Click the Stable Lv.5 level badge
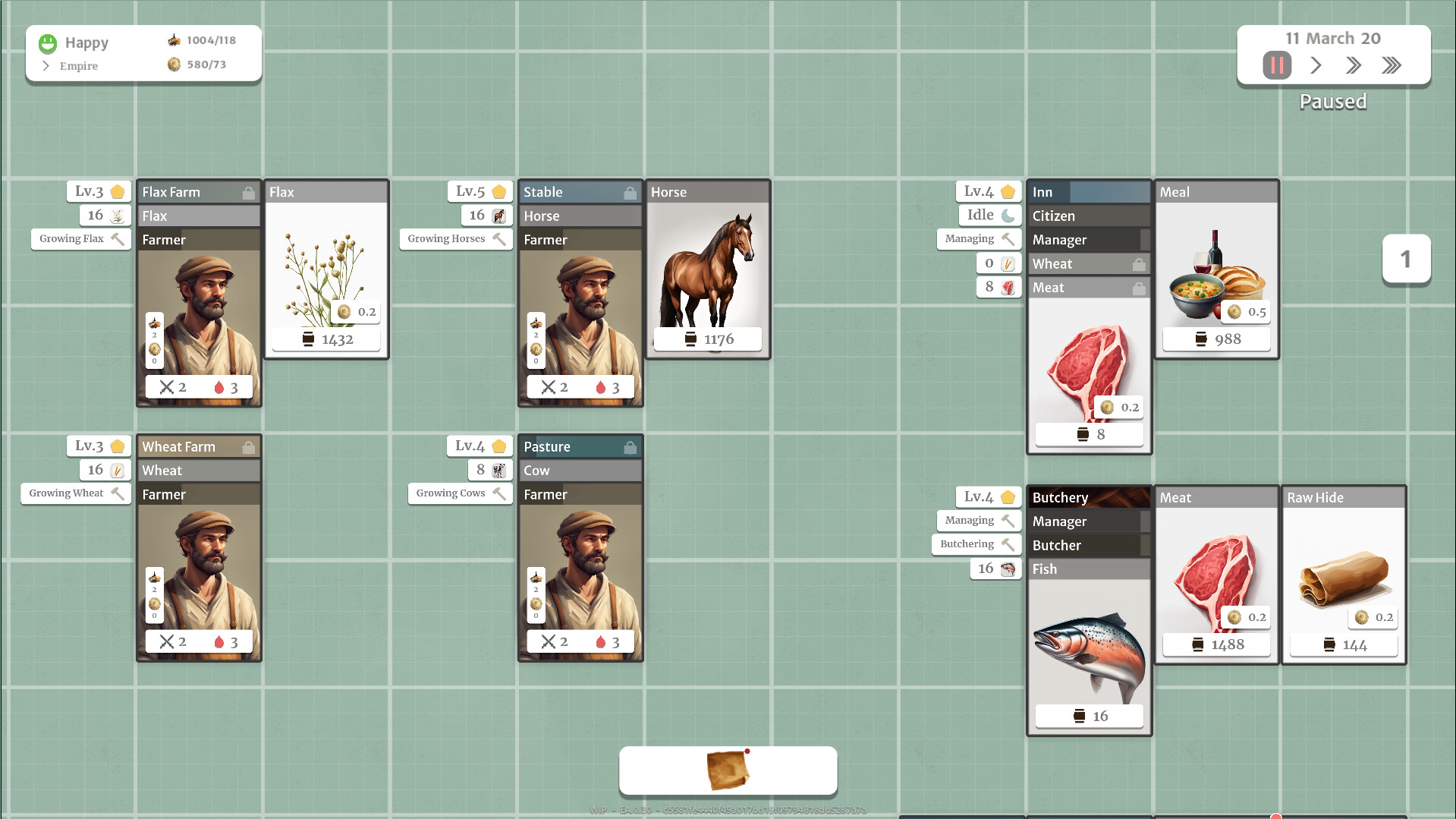Image resolution: width=1456 pixels, height=819 pixels. pyautogui.click(x=480, y=191)
